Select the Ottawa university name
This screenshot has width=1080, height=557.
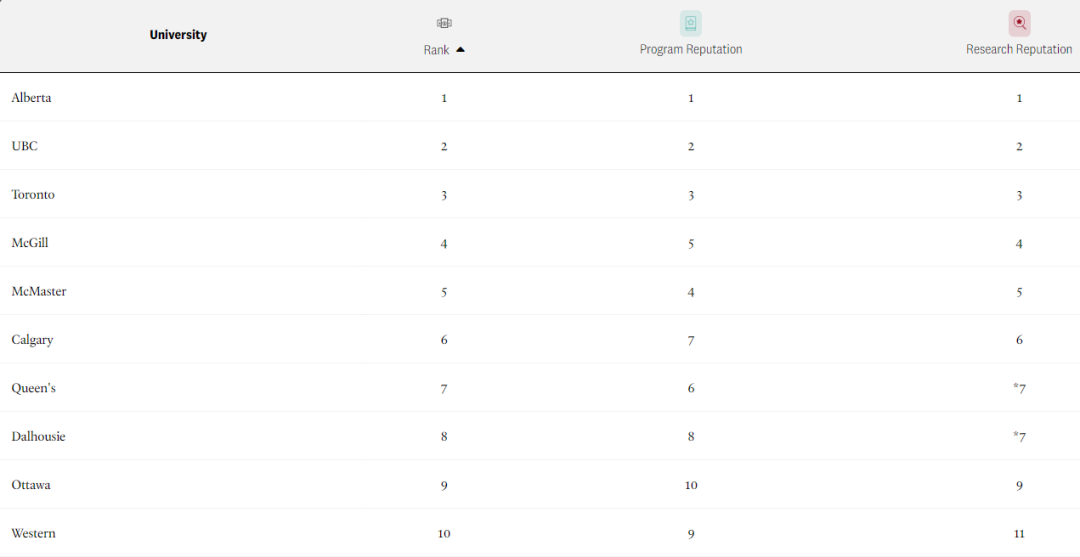tap(31, 485)
